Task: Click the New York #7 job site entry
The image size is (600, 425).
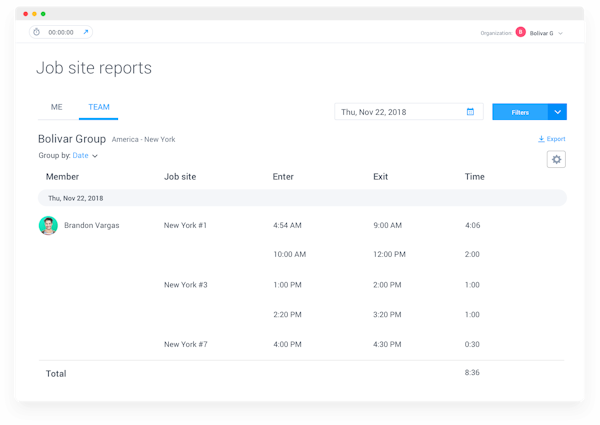Action: click(x=185, y=344)
